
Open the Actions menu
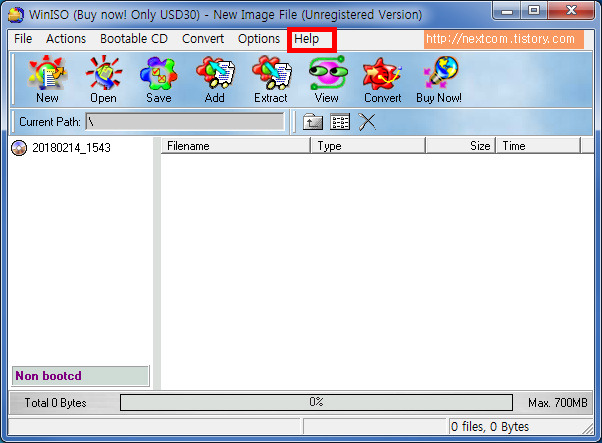pyautogui.click(x=66, y=39)
